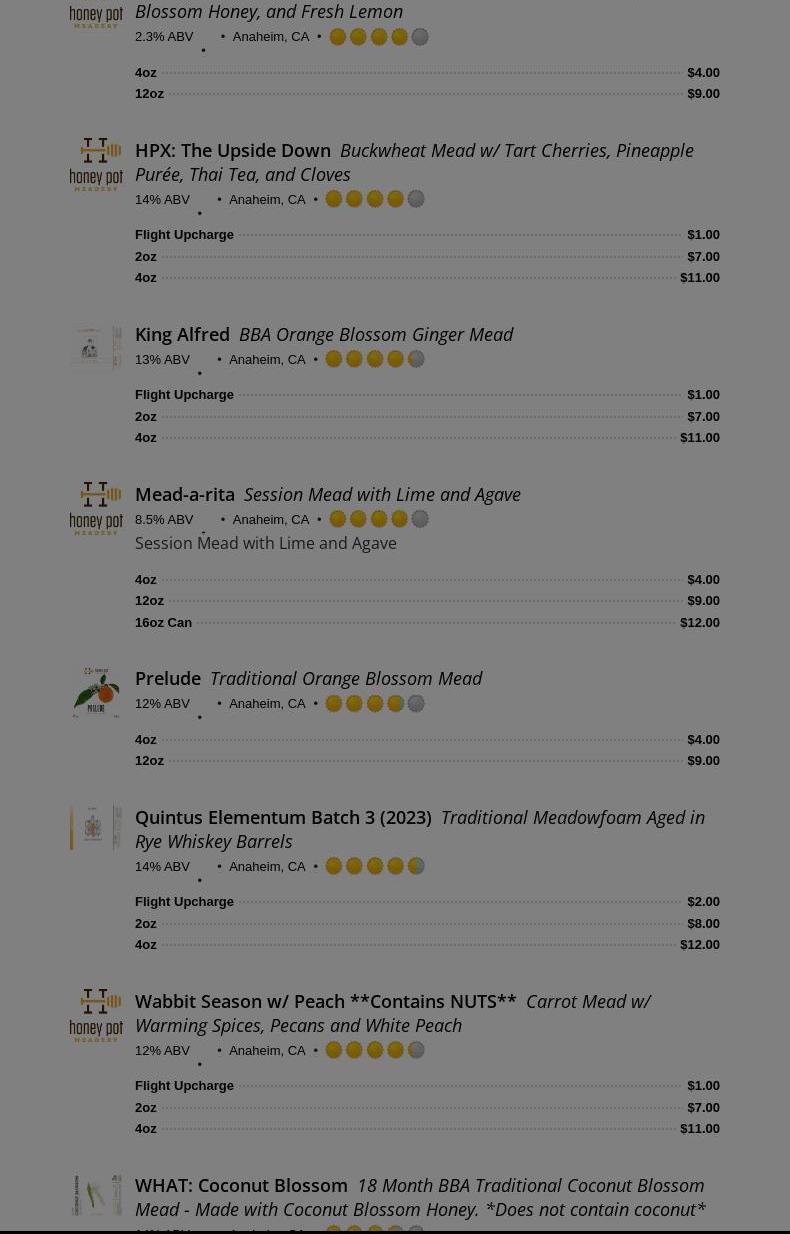Select the WHAT: Coconut Blossom heading
Image resolution: width=790 pixels, height=1234 pixels.
(241, 1185)
